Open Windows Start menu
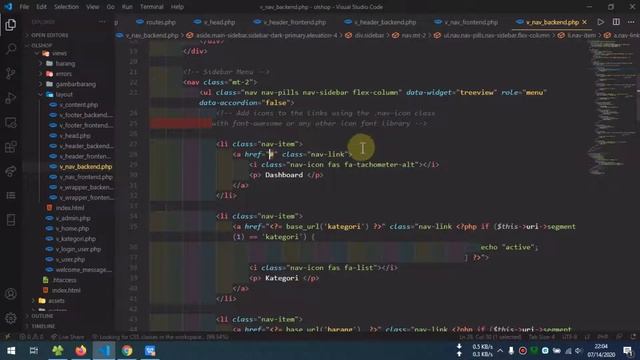Screen dimensions: 640x360 [x=11, y=351]
